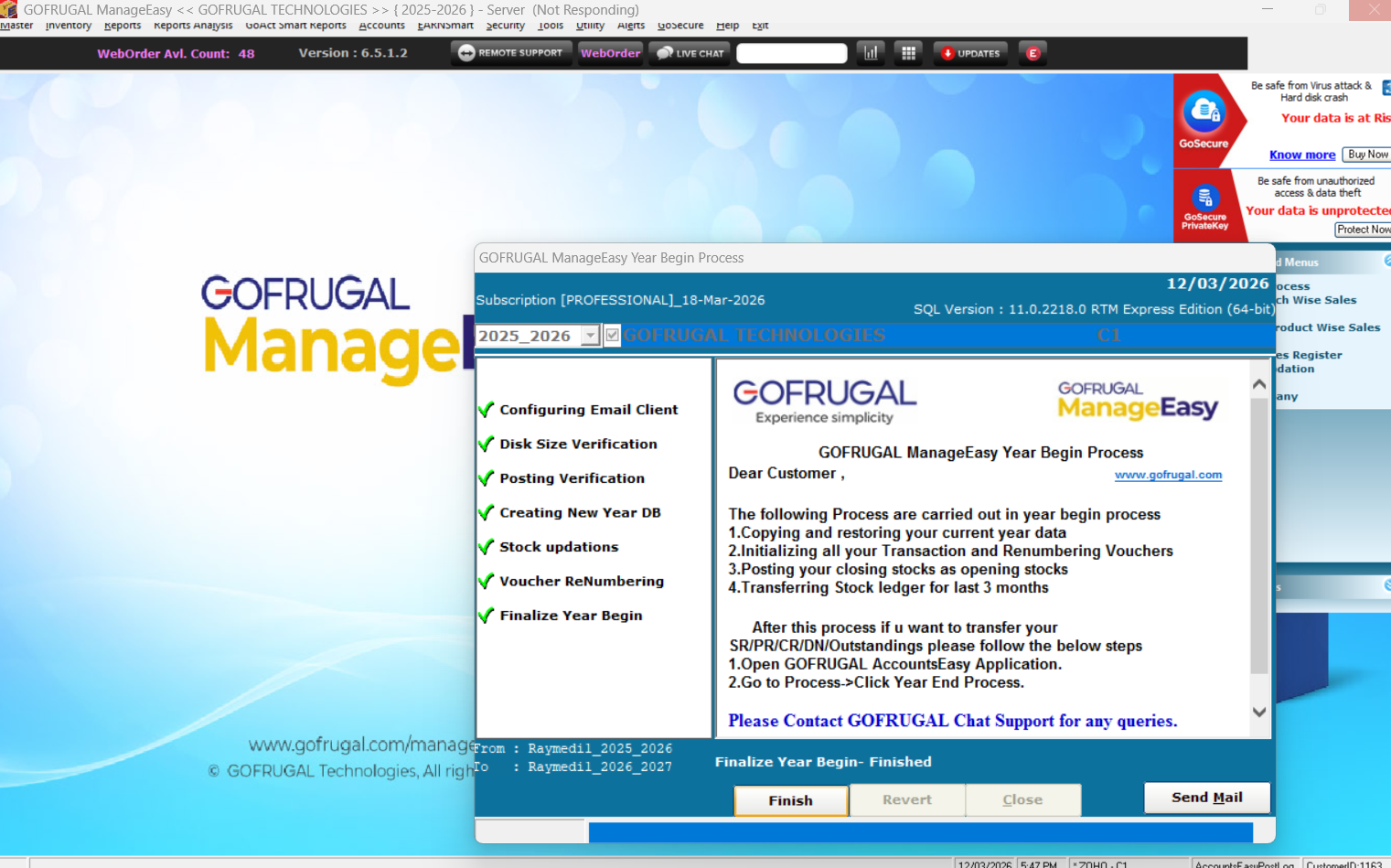
Task: Open the Tools menu
Action: pyautogui.click(x=551, y=26)
